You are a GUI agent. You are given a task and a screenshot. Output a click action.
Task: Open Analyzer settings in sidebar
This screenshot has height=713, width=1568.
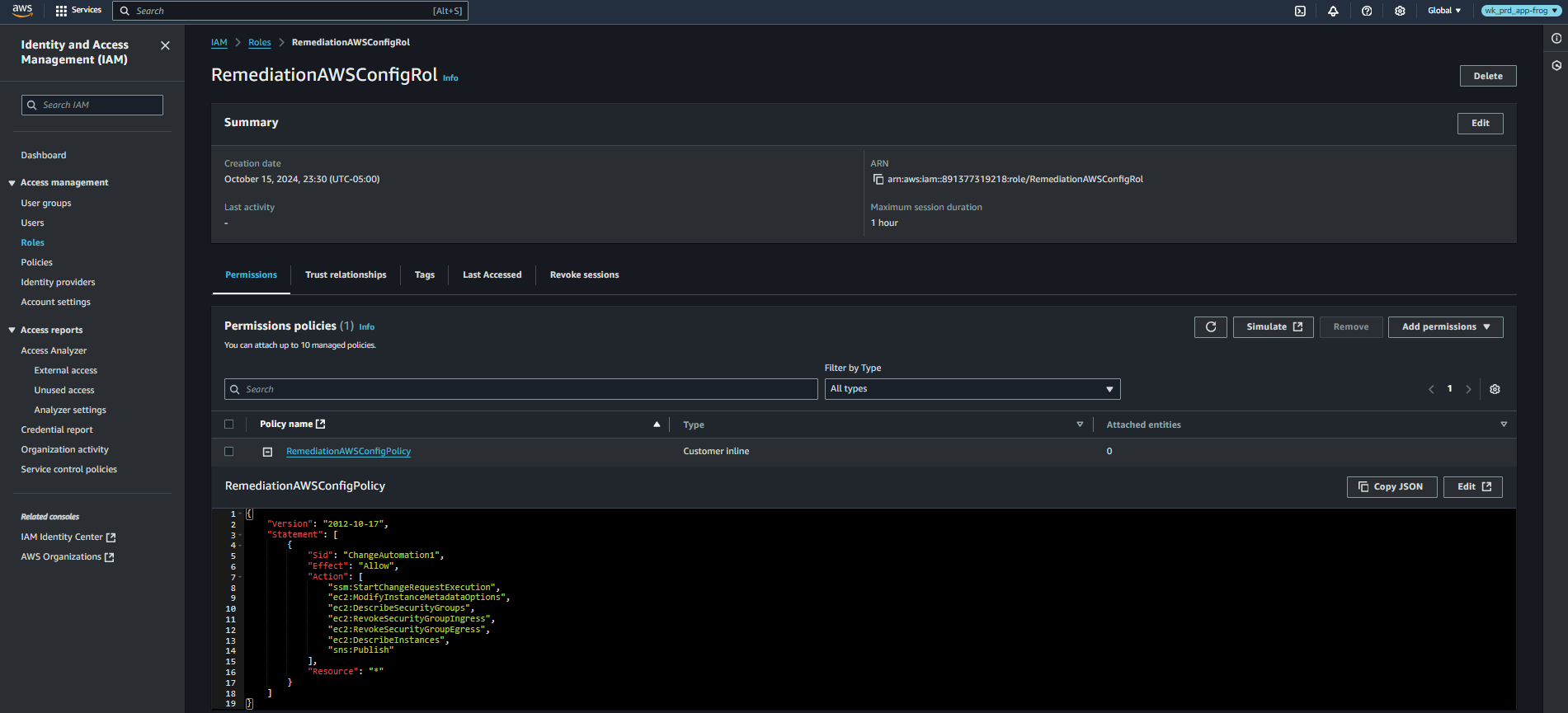click(x=70, y=410)
